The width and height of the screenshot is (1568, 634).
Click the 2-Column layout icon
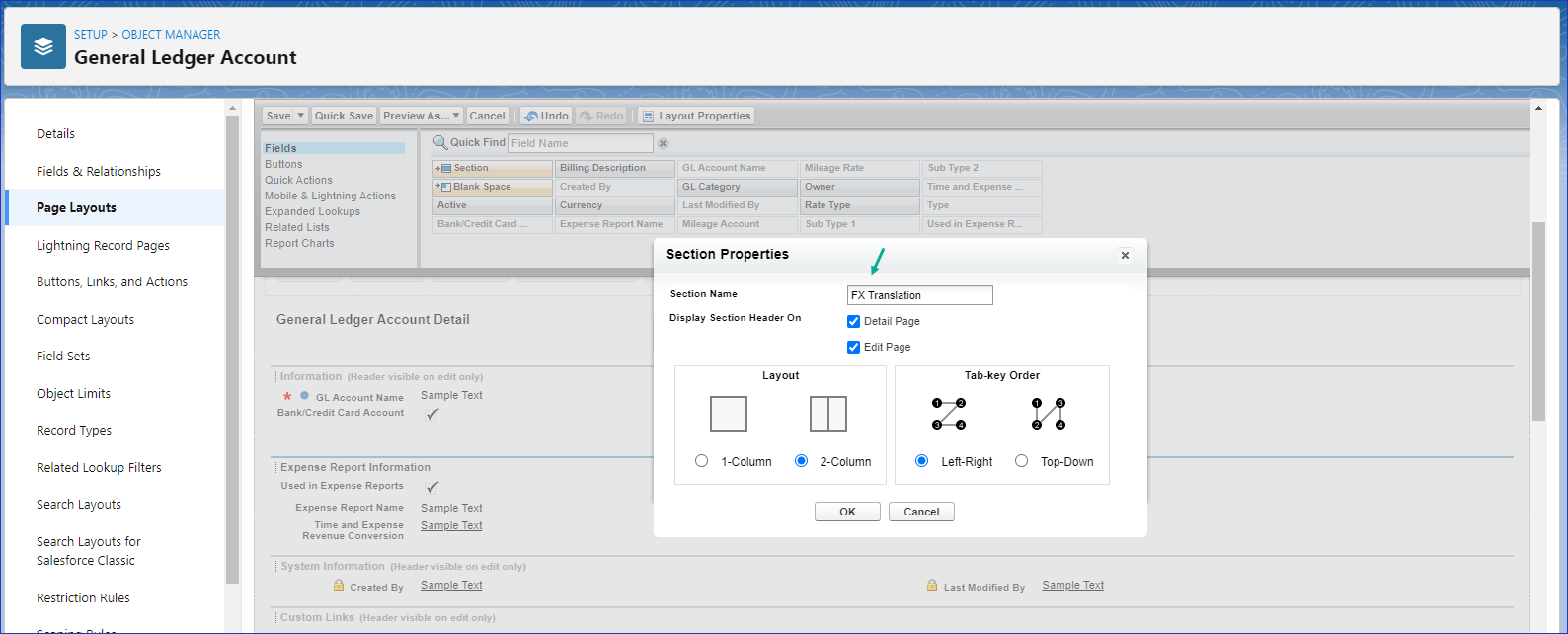point(828,414)
